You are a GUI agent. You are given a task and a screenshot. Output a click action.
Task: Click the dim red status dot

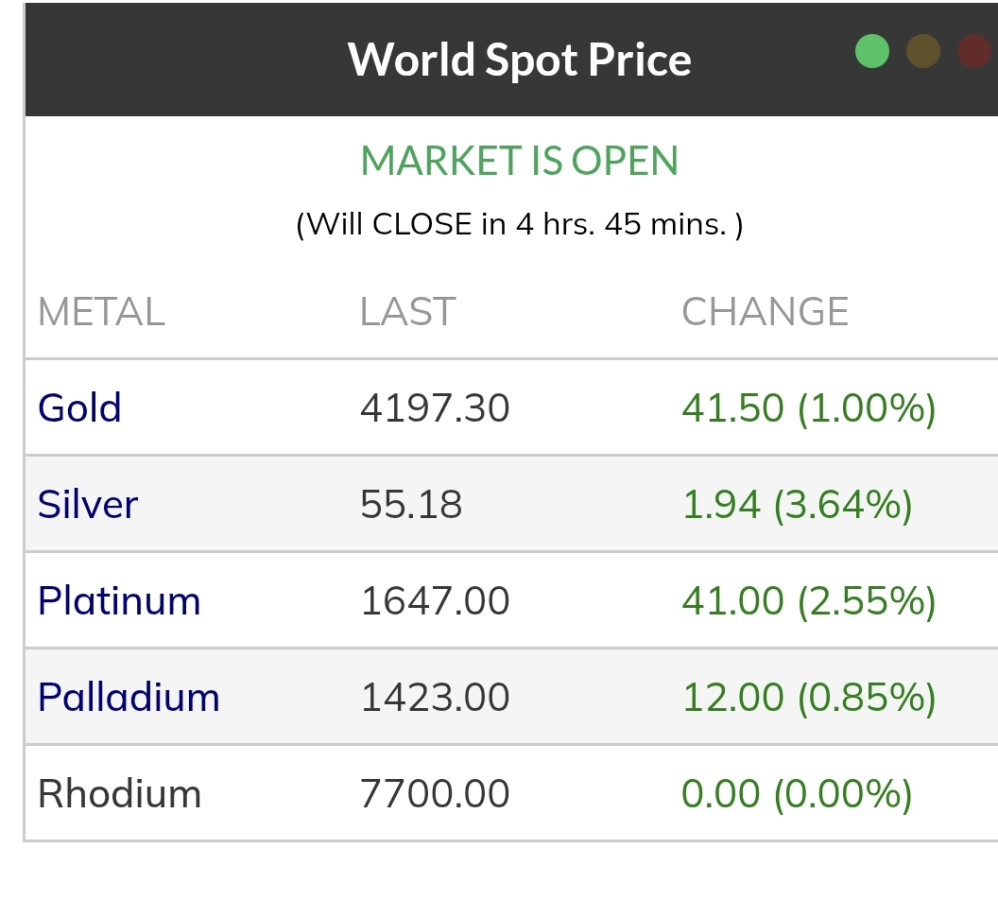pyautogui.click(x=973, y=52)
